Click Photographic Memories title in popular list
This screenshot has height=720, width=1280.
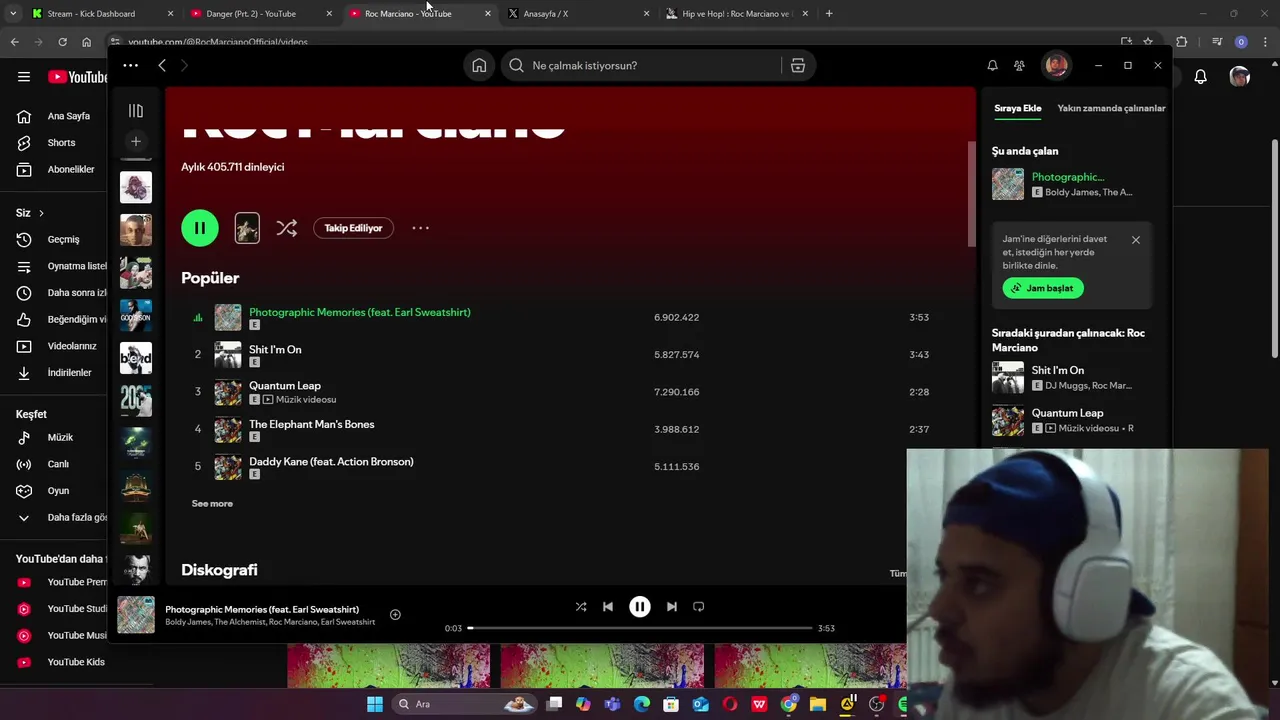tap(359, 312)
